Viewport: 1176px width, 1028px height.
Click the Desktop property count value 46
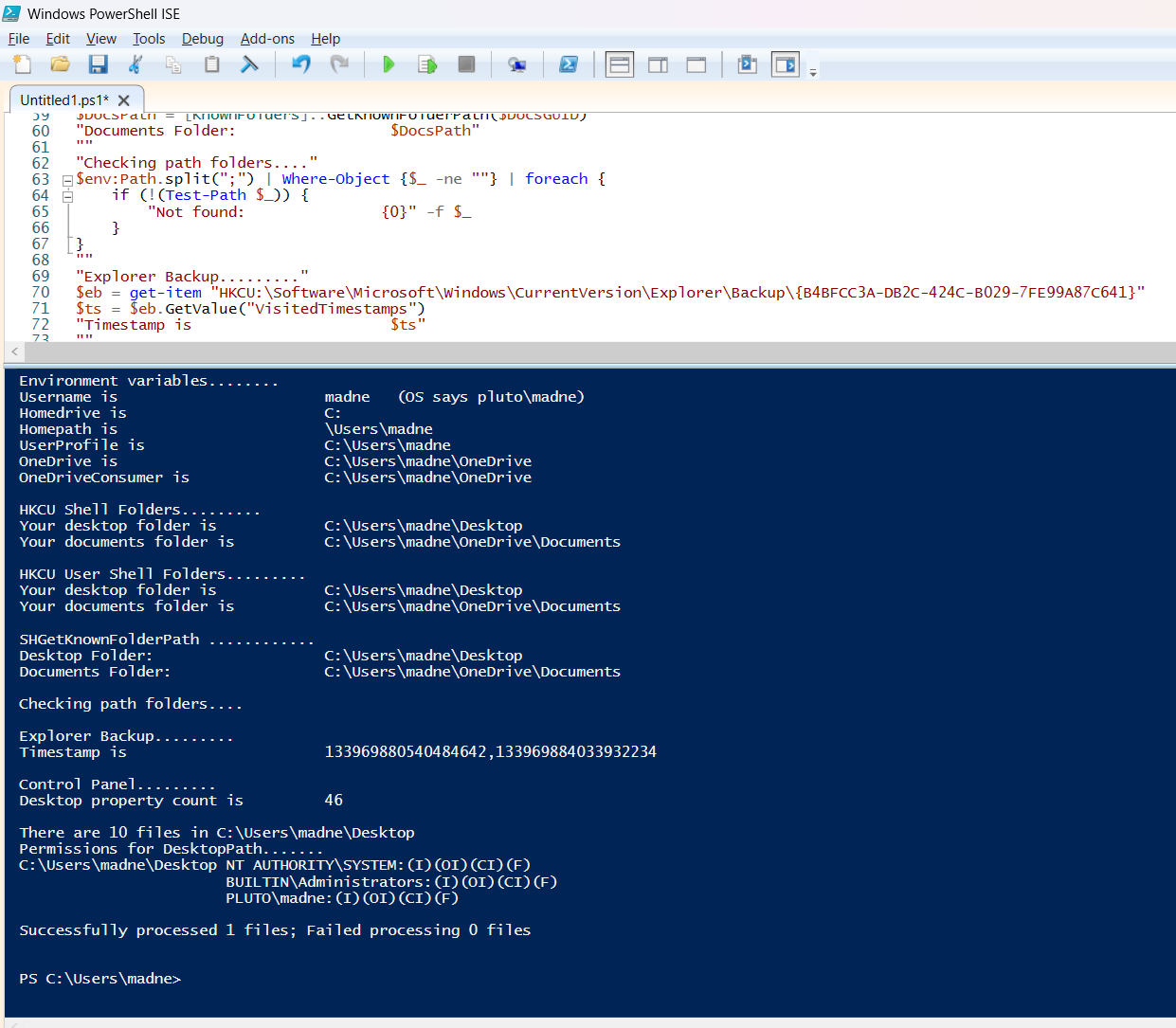click(x=334, y=801)
